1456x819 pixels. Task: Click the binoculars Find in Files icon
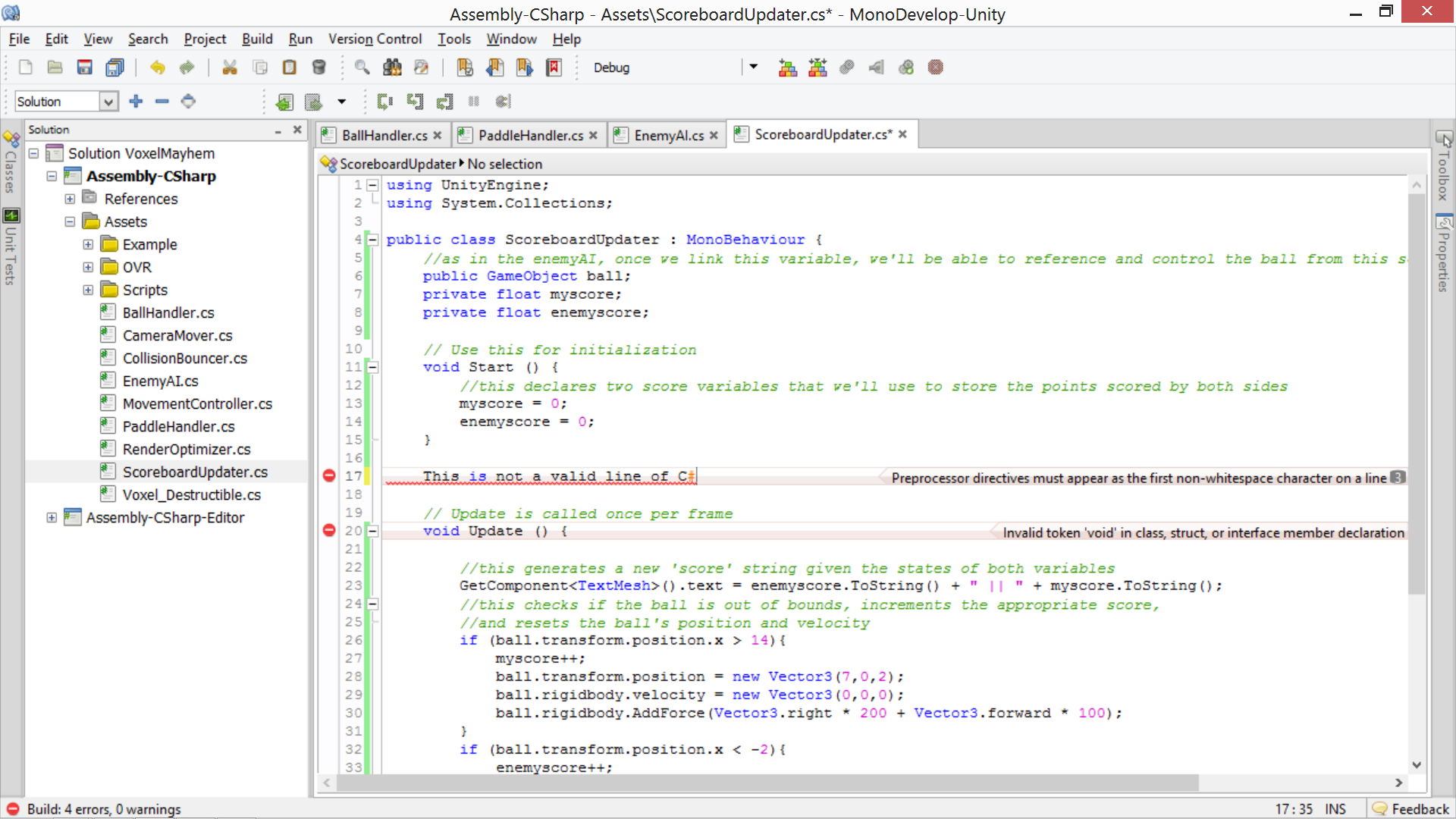point(392,67)
